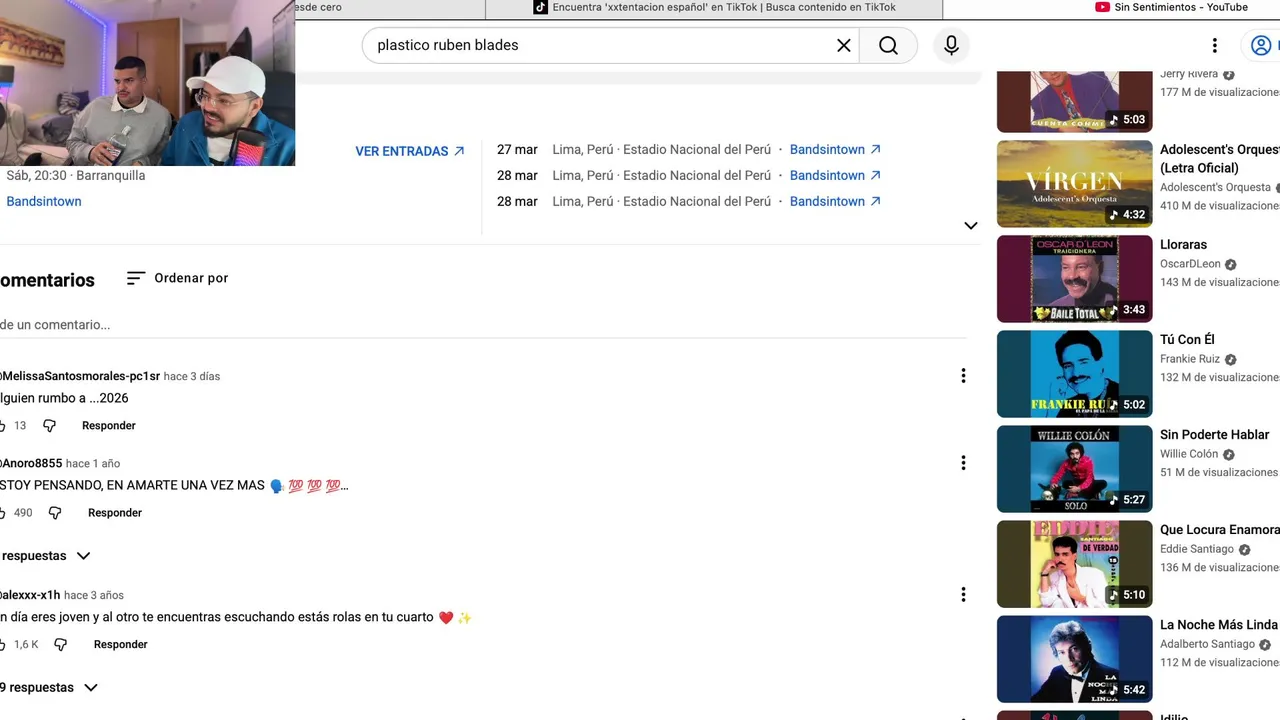
Task: Open the Oscar D'León 'Lloraras' thumbnail
Action: pyautogui.click(x=1074, y=278)
